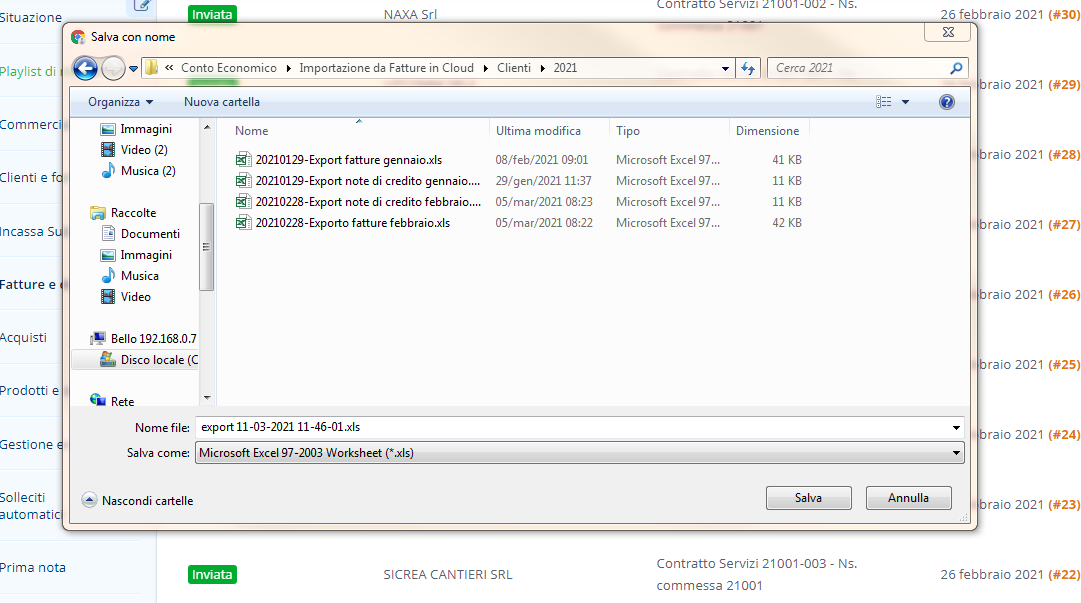The width and height of the screenshot is (1081, 603).
Task: Select Bello 192.168.0.7 network drive
Action: click(x=153, y=339)
